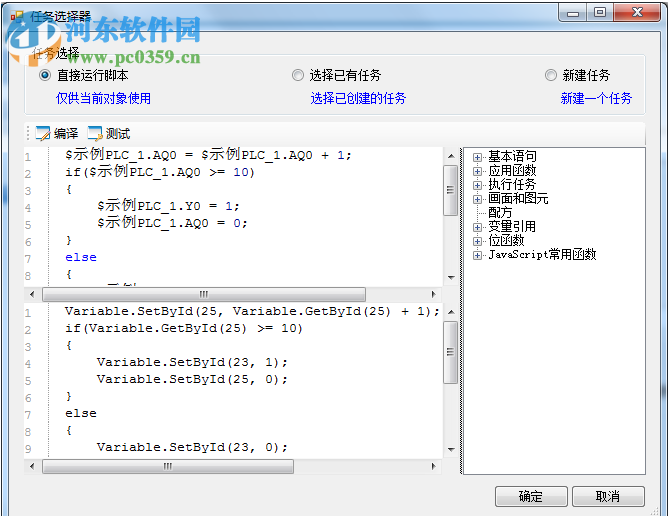Click line '$示例PLC_1.AQ0 = 0;' in upper editor
This screenshot has width=672, height=516.
click(172, 223)
